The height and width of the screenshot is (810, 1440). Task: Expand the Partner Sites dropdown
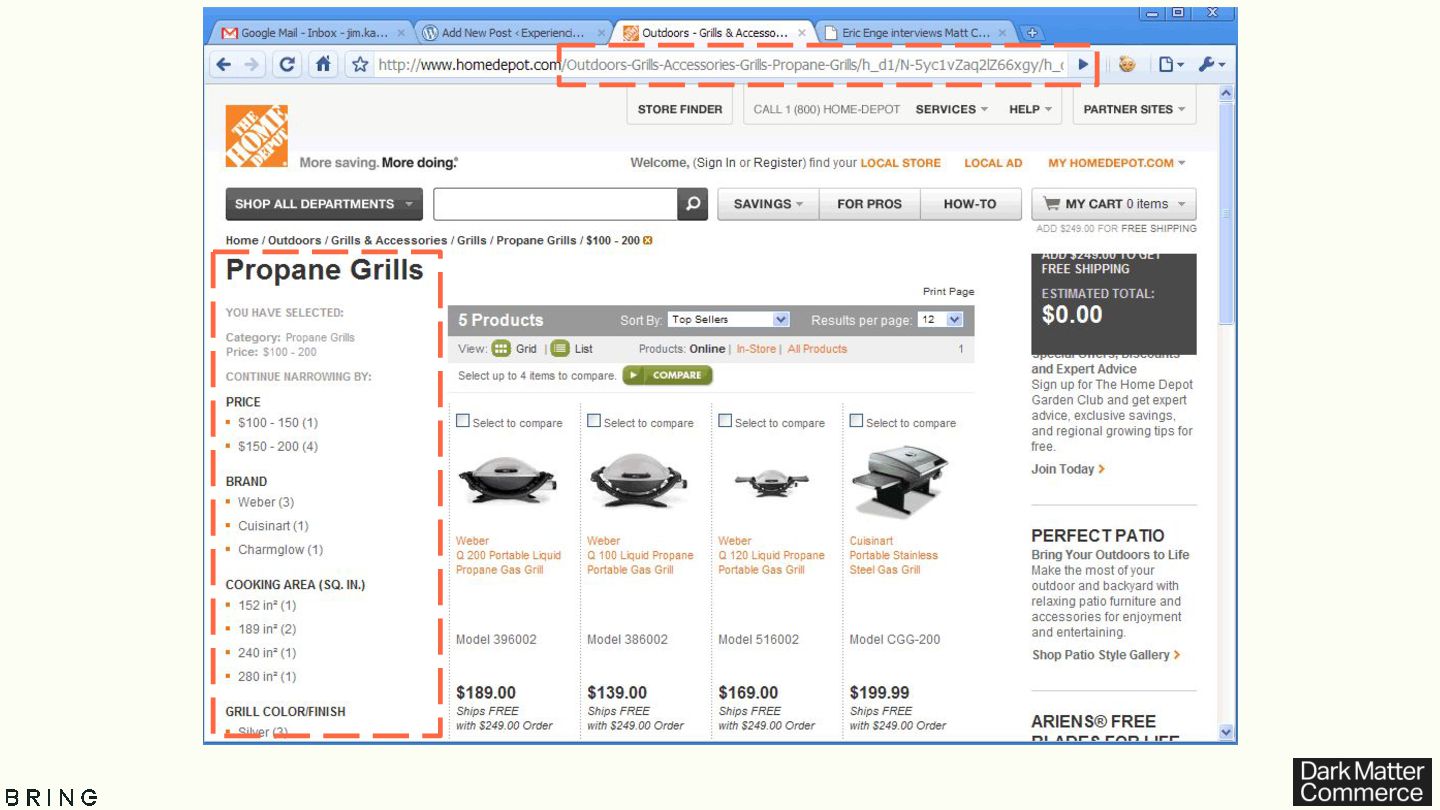1135,110
